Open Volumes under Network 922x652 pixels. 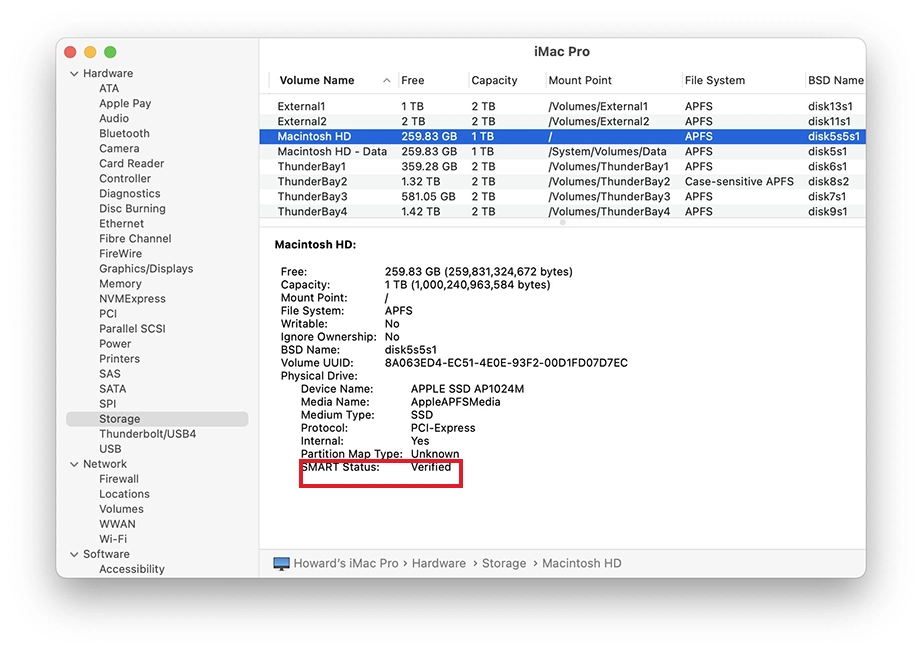coord(121,509)
